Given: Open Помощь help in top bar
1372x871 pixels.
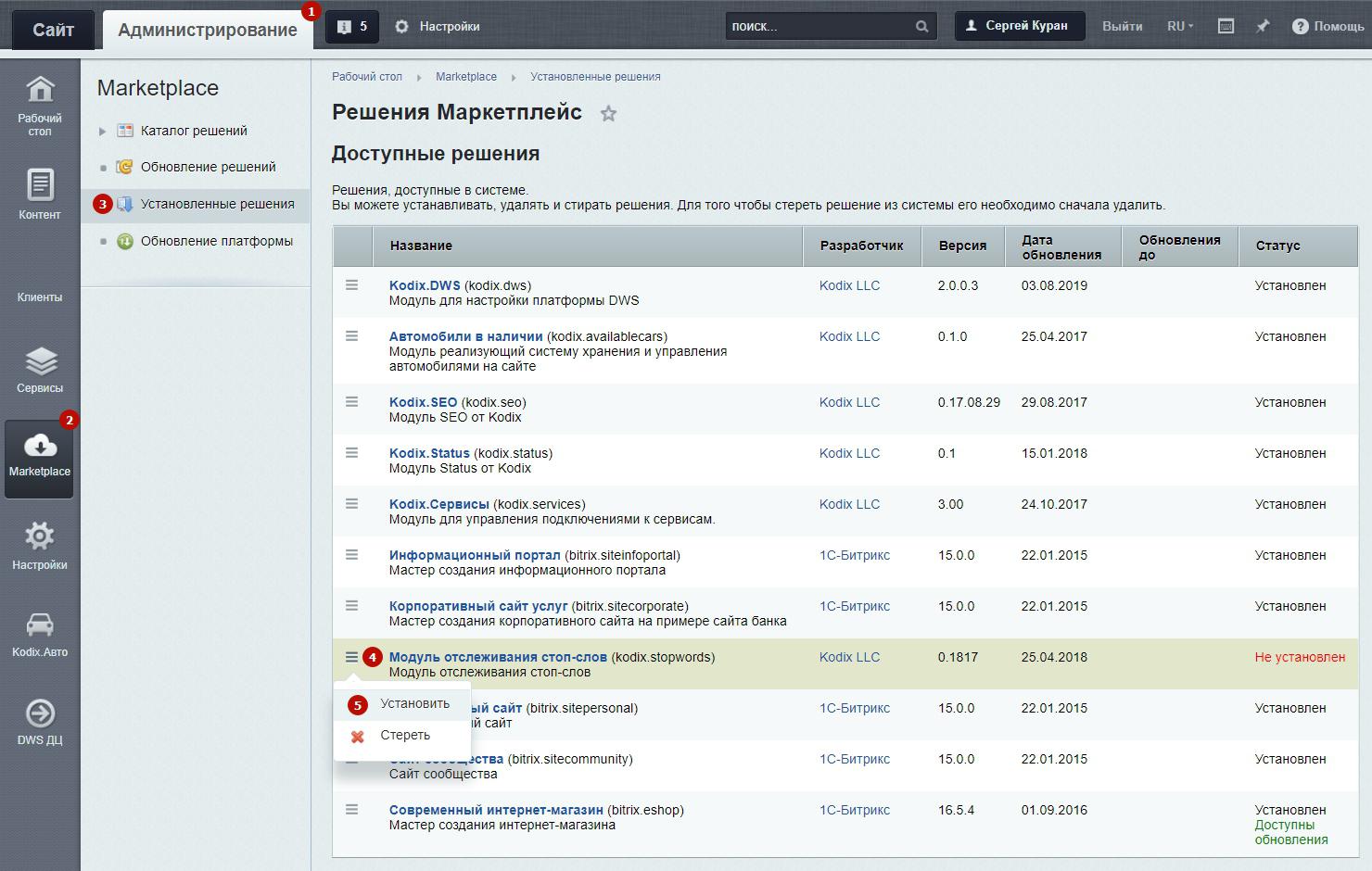Looking at the screenshot, I should [x=1328, y=26].
